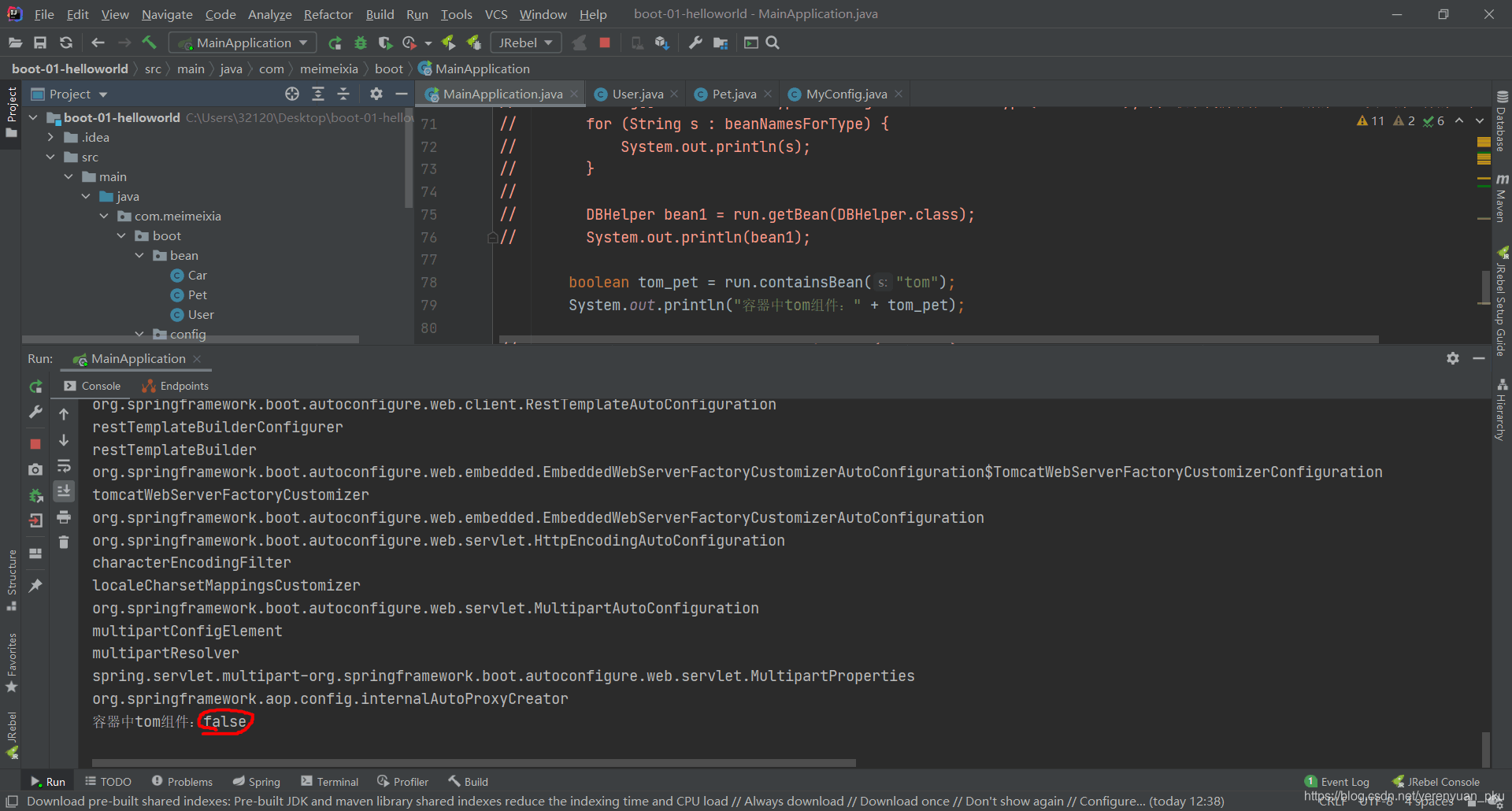Viewport: 1512px width, 811px height.
Task: Toggle the Structure tool window button
Action: [11, 580]
